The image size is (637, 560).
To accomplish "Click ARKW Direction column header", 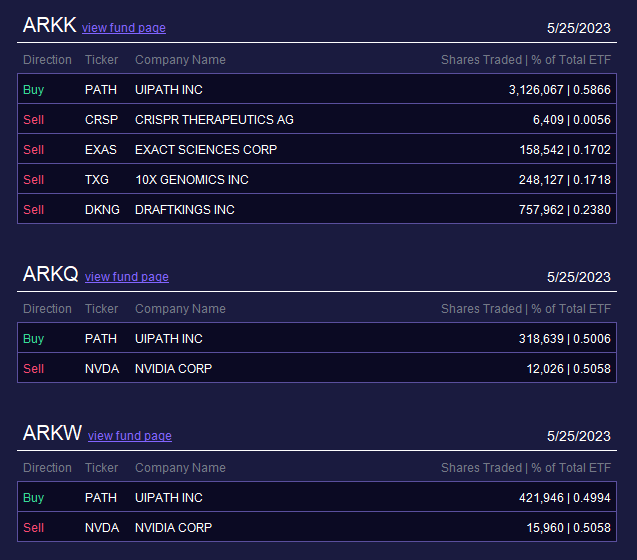I will pos(47,468).
